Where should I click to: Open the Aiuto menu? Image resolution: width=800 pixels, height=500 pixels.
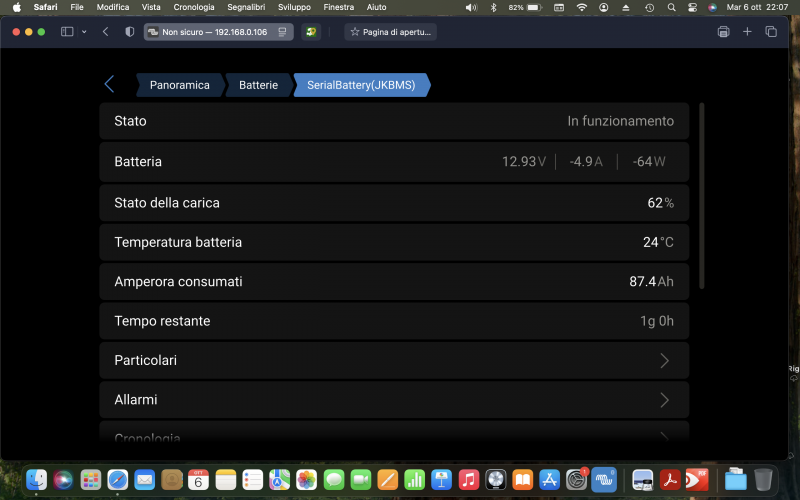377,7
